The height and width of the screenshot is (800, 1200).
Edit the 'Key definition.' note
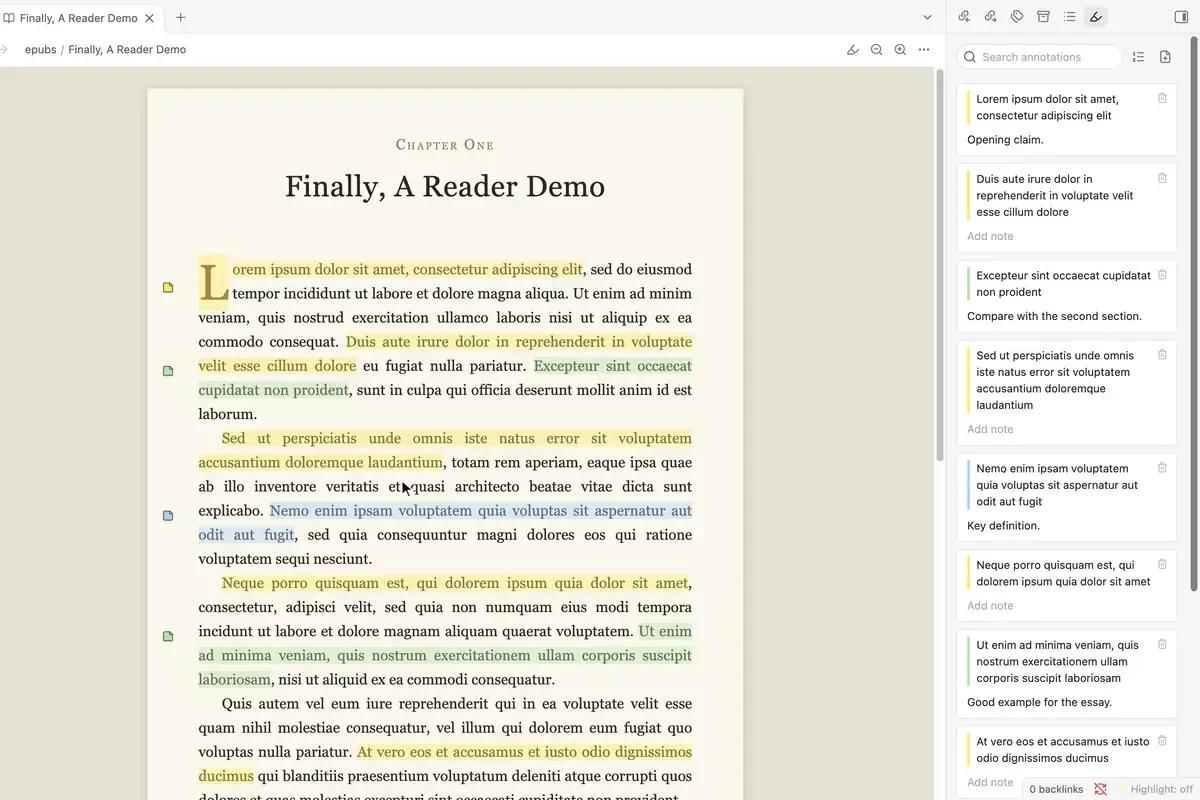(x=1003, y=526)
